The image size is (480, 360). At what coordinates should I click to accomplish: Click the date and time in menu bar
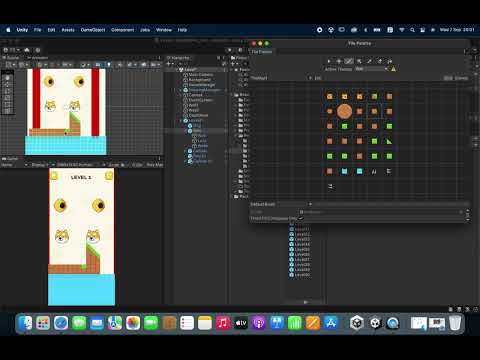pos(457,30)
